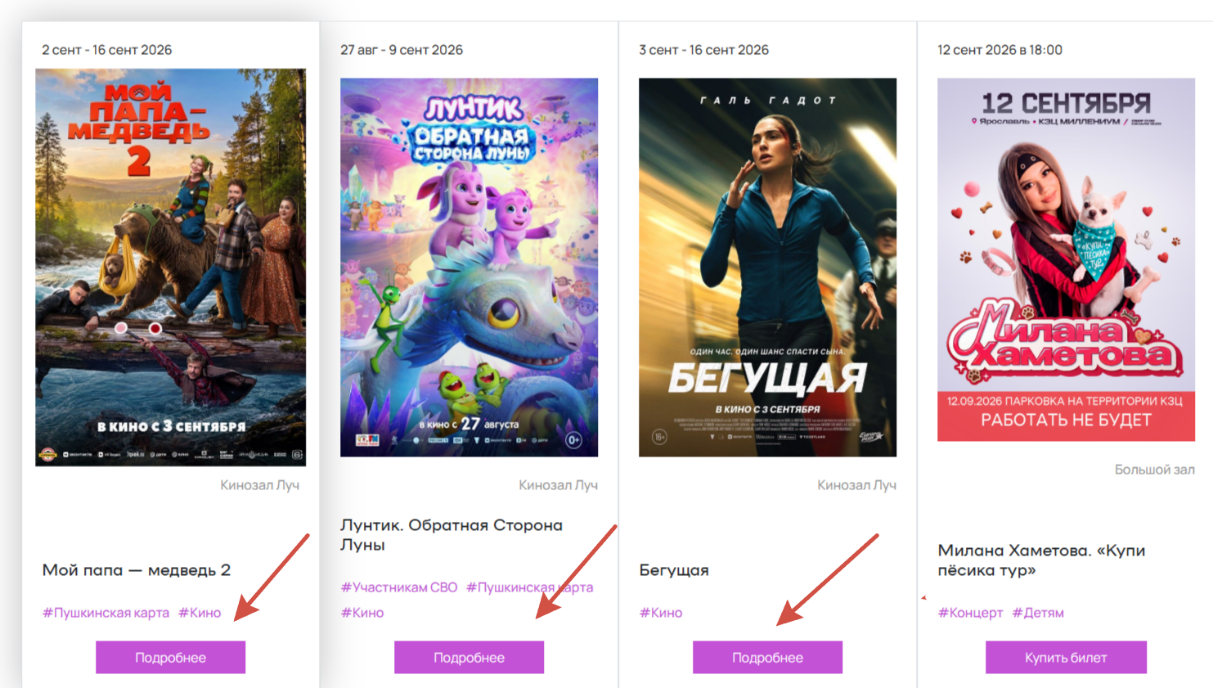Select the #Кино tag under Бегущая

(x=661, y=612)
